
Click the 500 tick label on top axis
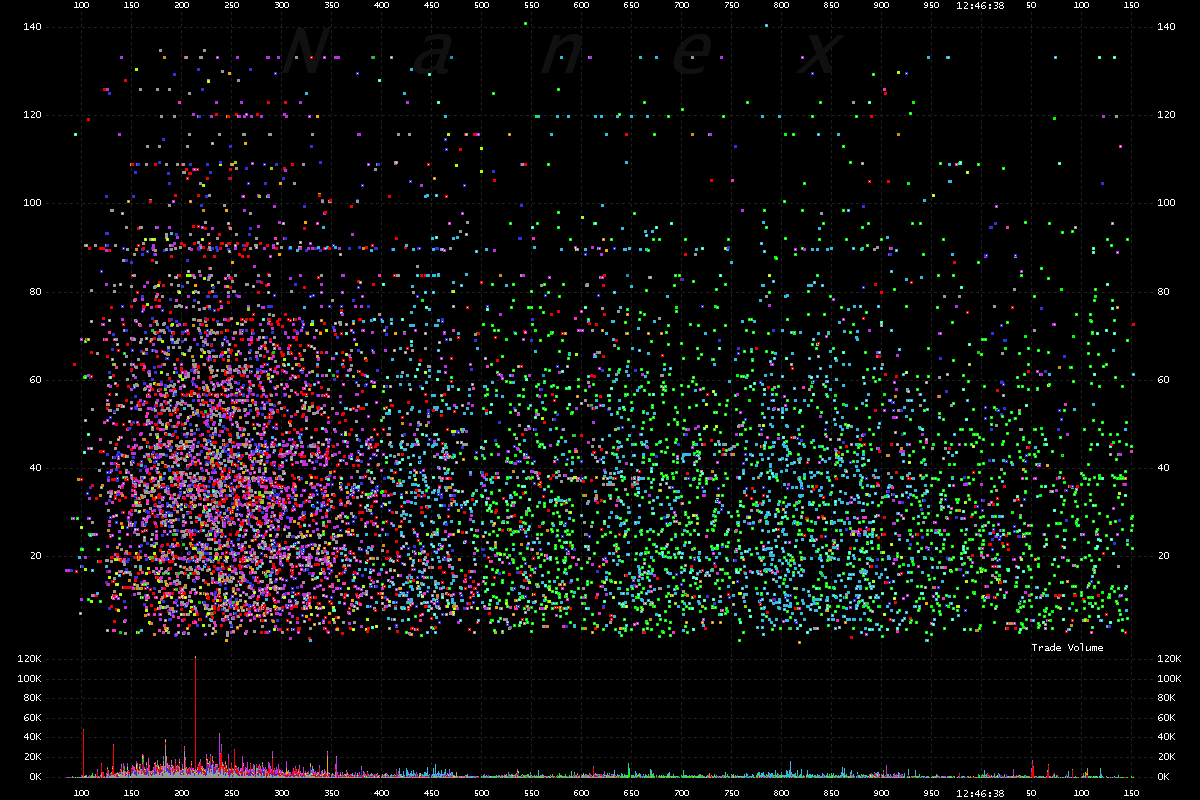pyautogui.click(x=481, y=5)
